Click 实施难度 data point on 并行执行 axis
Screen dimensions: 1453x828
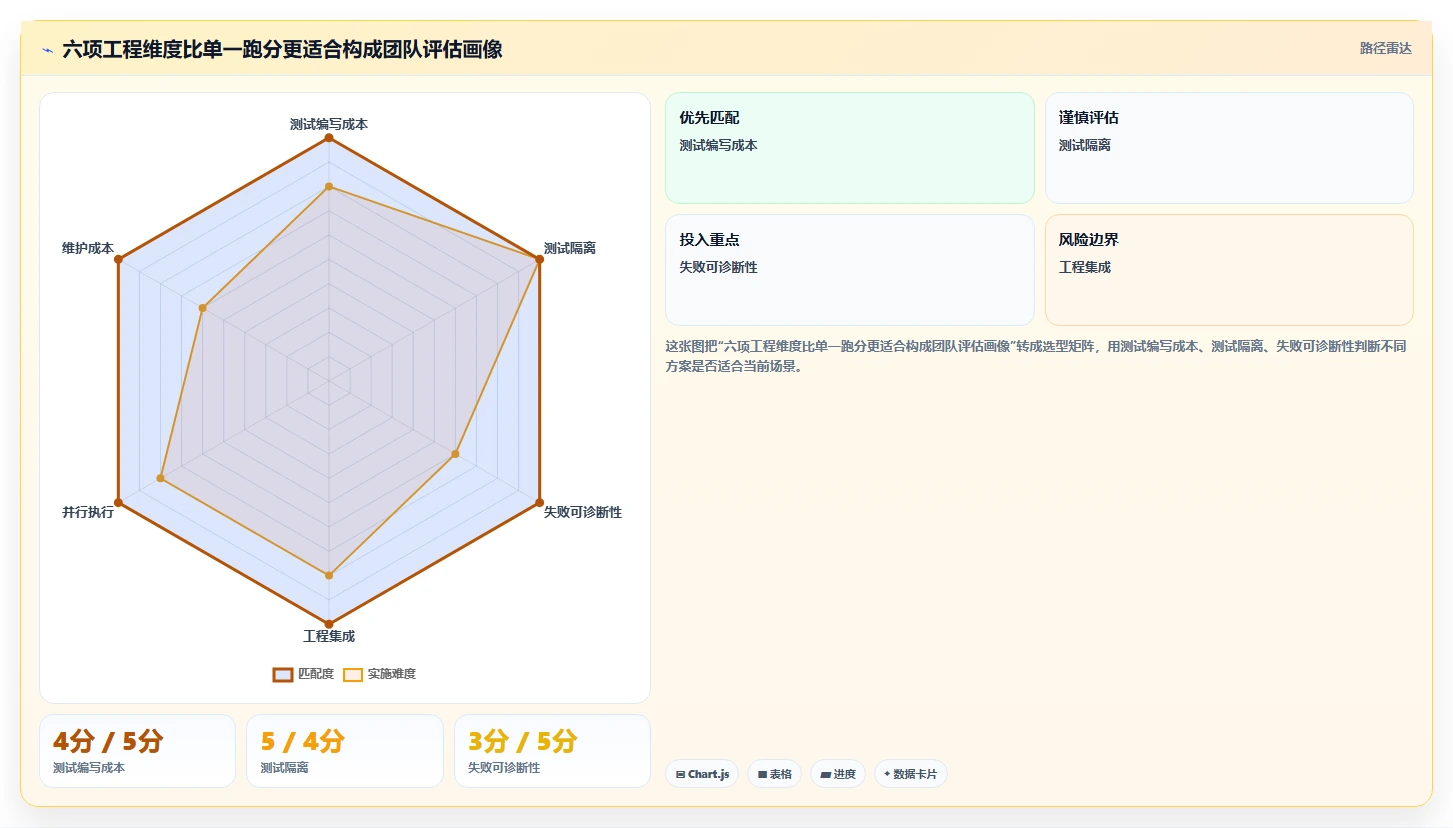point(161,478)
